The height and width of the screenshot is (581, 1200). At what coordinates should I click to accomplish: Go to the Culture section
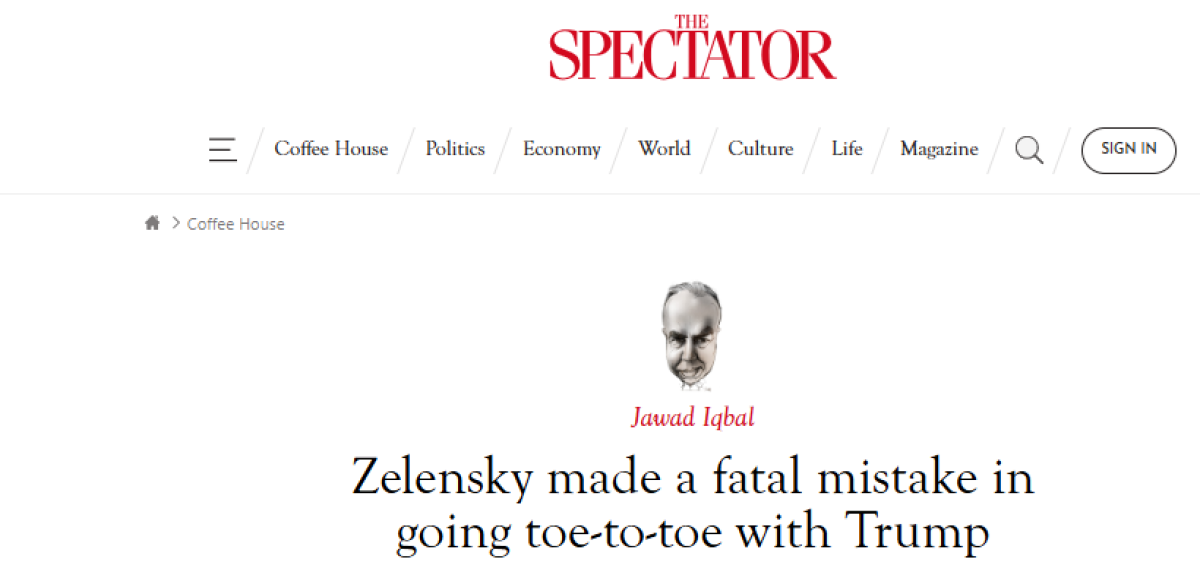click(x=760, y=149)
